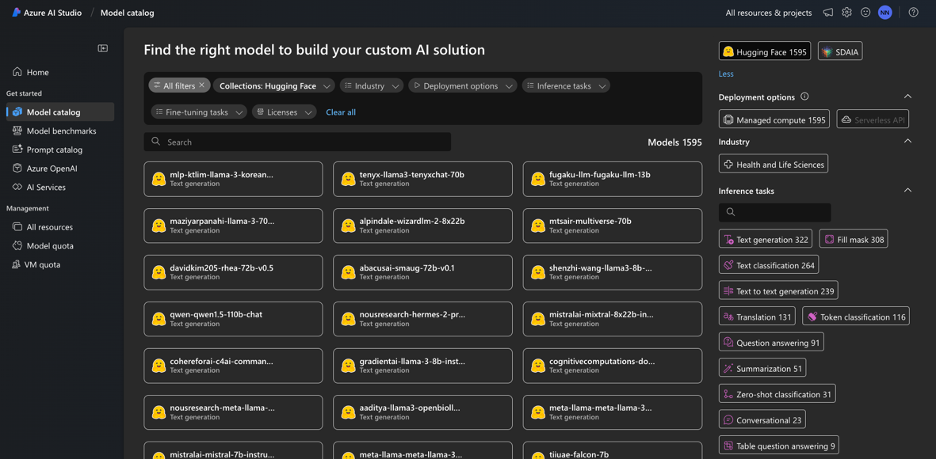Remove the All filters chip via X
This screenshot has width=936, height=460.
pyautogui.click(x=202, y=85)
